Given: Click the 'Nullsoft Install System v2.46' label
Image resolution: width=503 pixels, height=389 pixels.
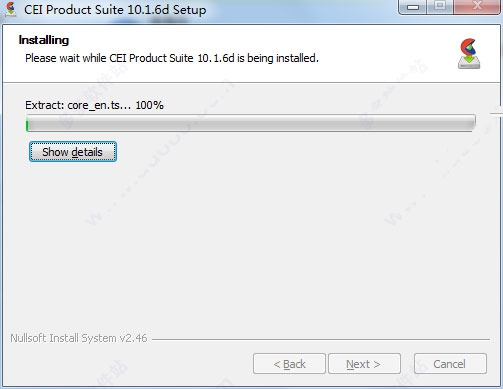Looking at the screenshot, I should pyautogui.click(x=79, y=338).
